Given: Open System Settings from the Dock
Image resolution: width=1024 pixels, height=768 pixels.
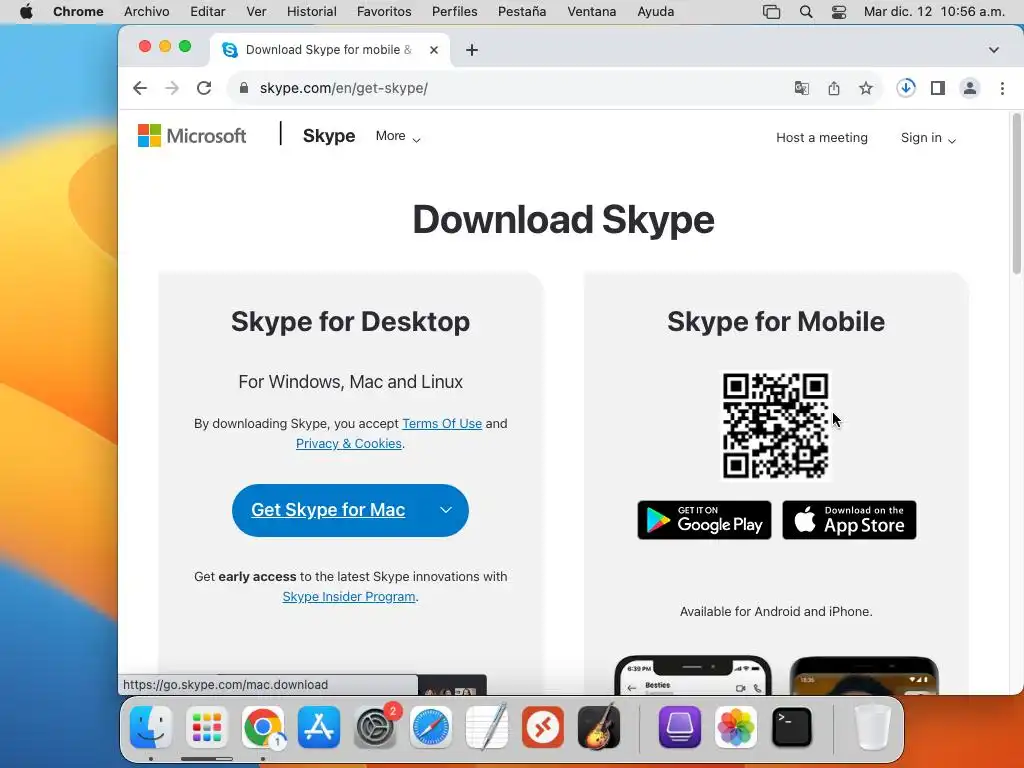Looking at the screenshot, I should coord(376,727).
